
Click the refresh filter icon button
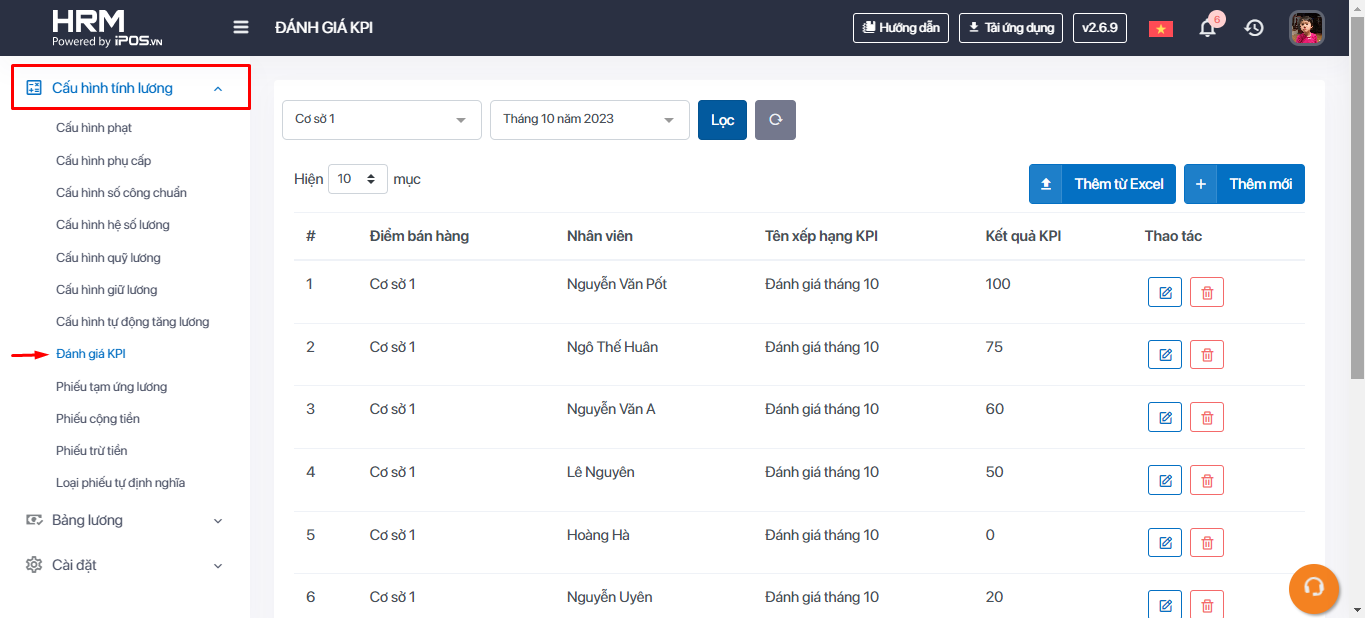[775, 120]
